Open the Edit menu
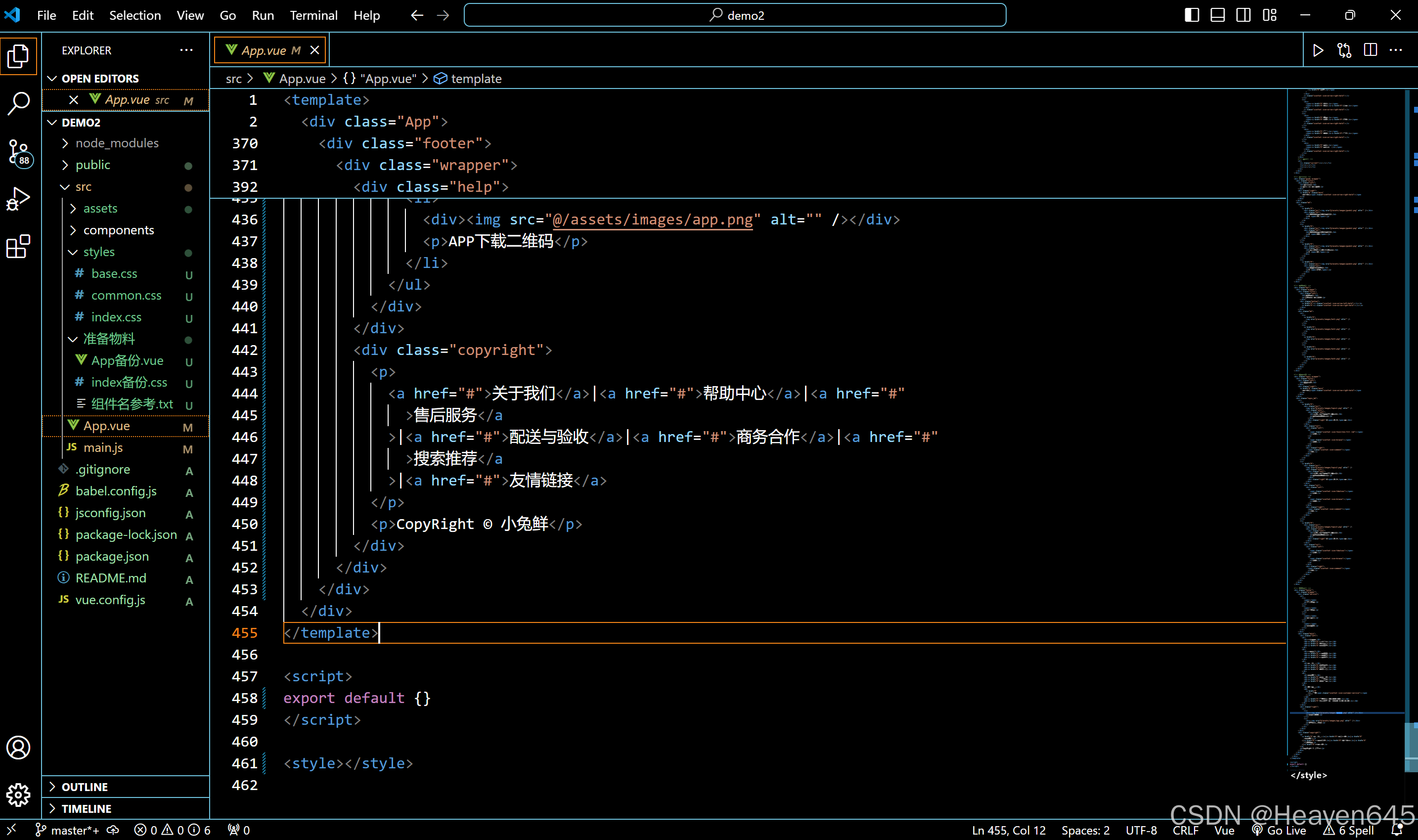Screen dimensions: 1418x840 click(x=83, y=15)
